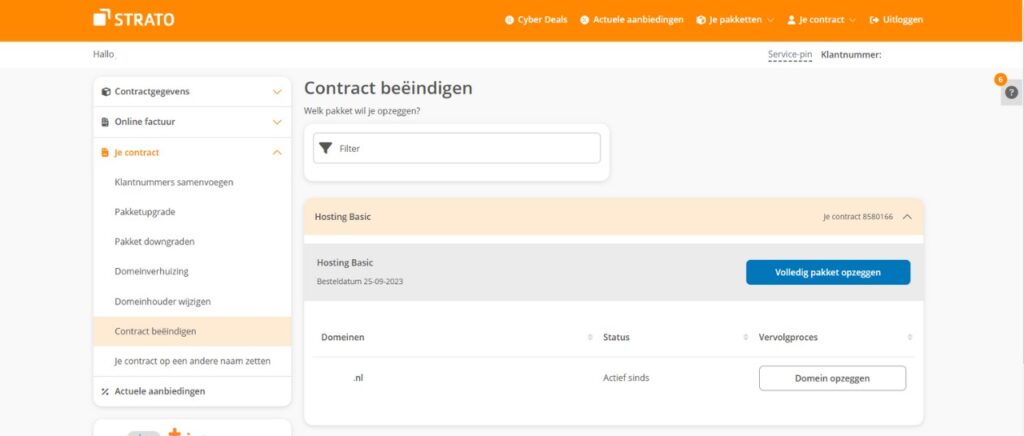
Task: Open the Je pakketten dropdown menu
Action: (735, 19)
